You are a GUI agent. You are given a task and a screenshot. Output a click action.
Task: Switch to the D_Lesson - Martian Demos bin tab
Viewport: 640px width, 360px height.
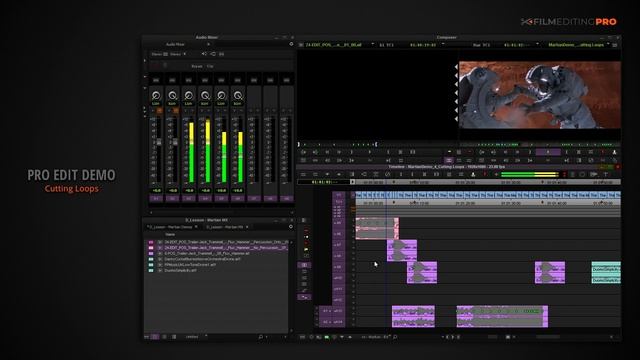coord(170,227)
